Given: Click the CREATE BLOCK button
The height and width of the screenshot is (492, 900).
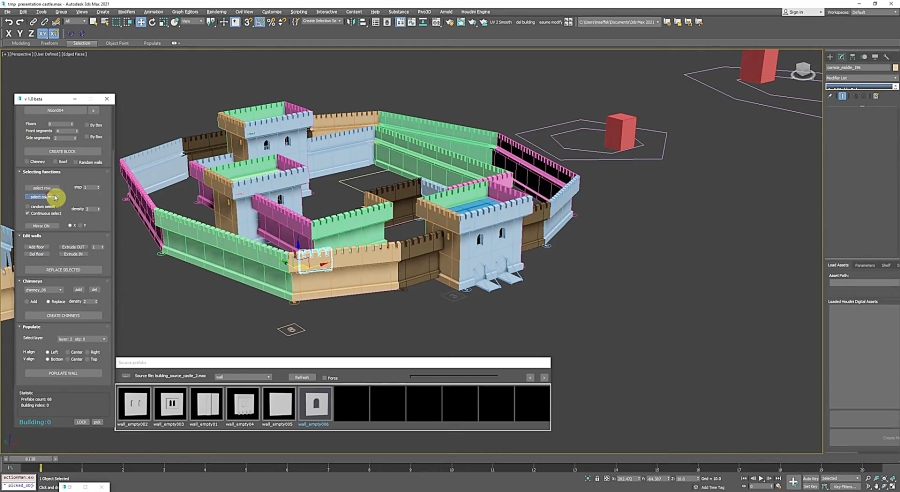Looking at the screenshot, I should tap(63, 151).
